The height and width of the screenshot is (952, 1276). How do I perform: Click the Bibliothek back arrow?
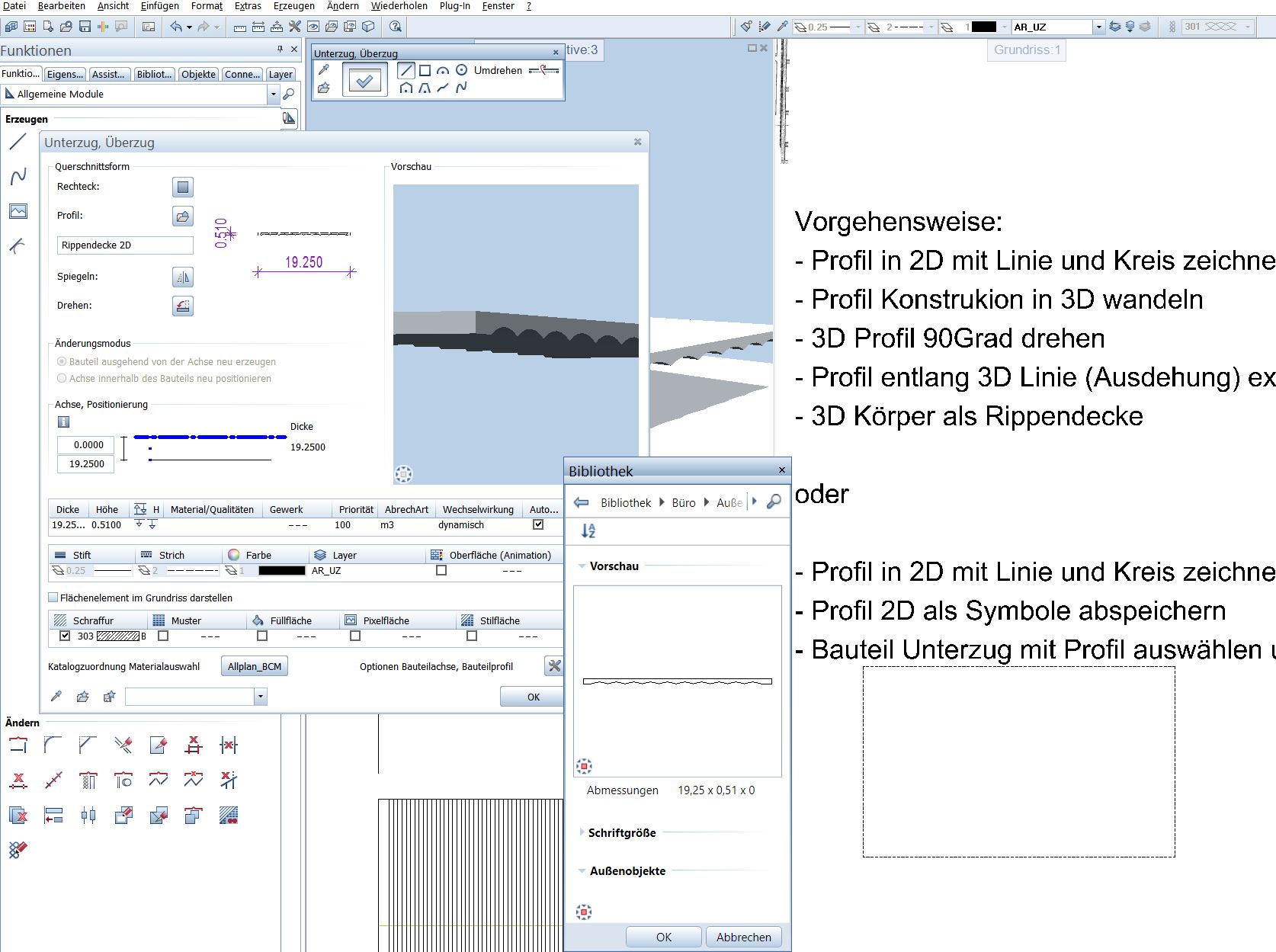582,502
